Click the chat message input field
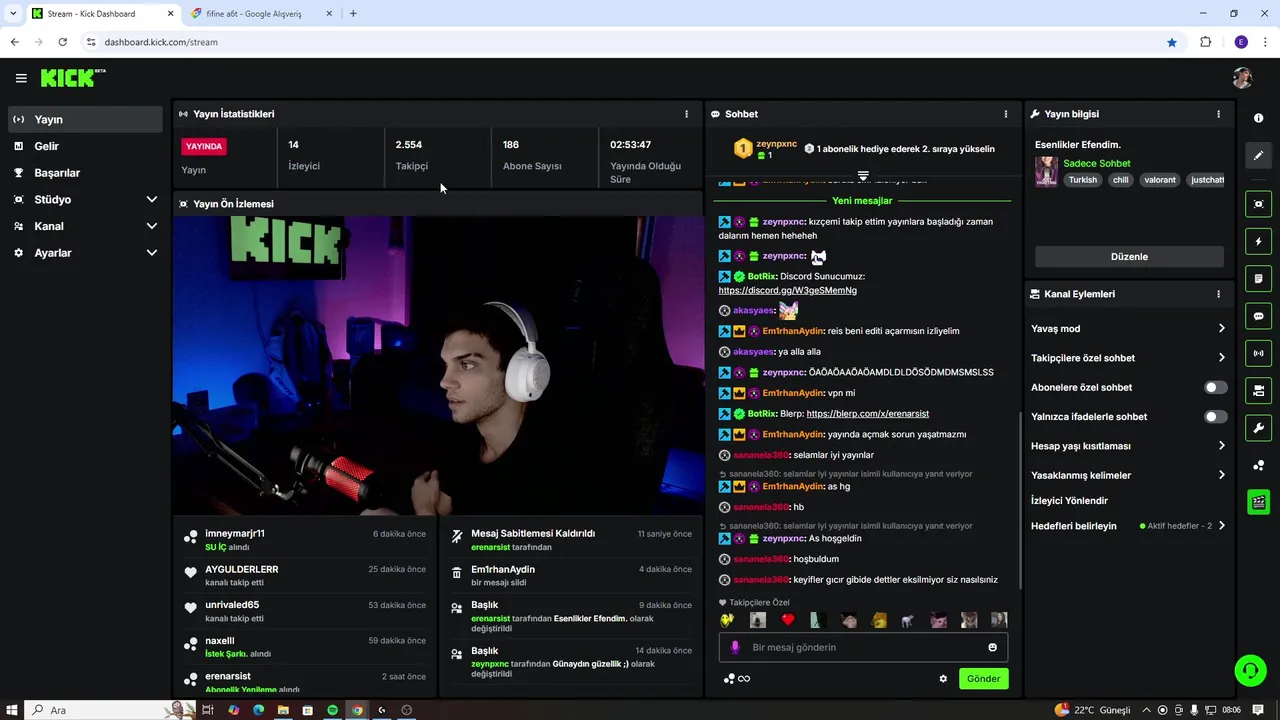 (863, 647)
